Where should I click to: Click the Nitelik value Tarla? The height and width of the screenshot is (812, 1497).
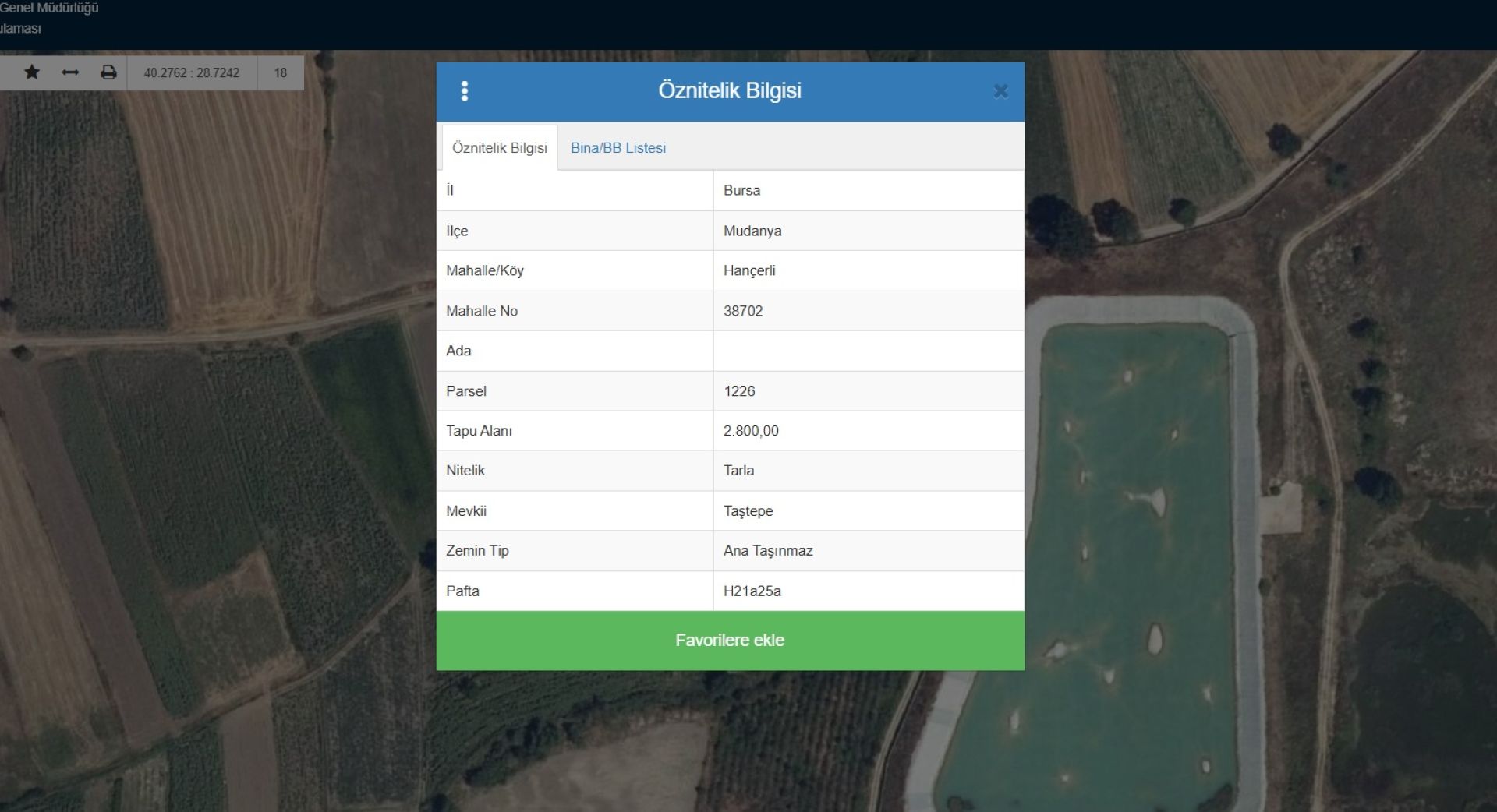point(738,471)
